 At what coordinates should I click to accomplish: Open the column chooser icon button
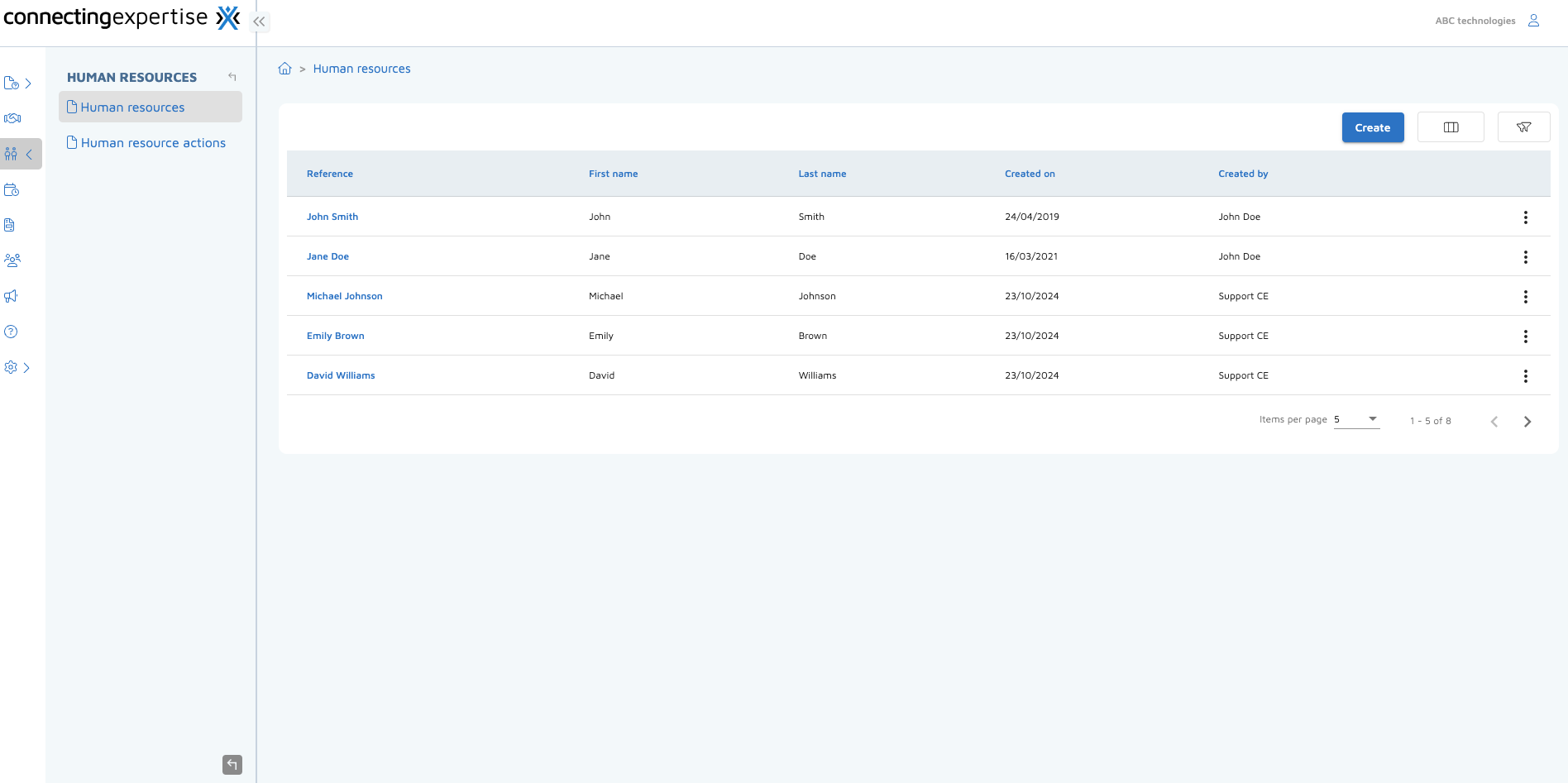pos(1451,127)
